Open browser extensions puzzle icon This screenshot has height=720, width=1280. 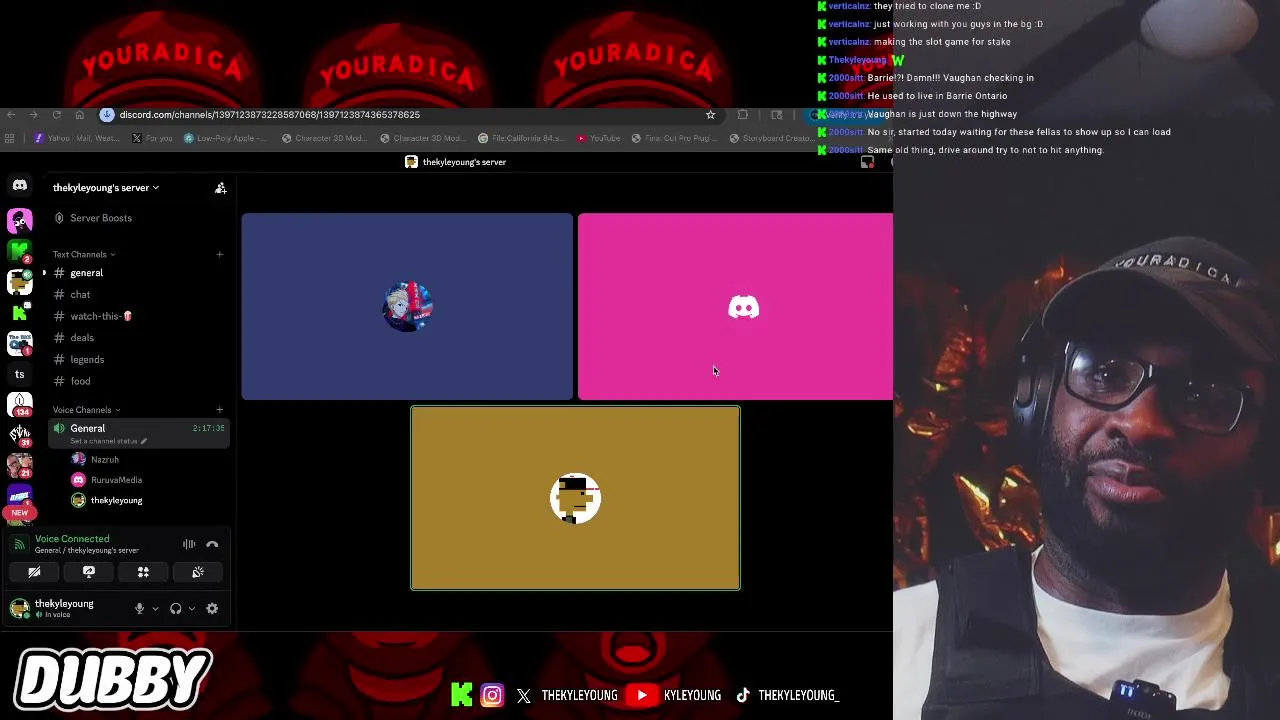(742, 115)
